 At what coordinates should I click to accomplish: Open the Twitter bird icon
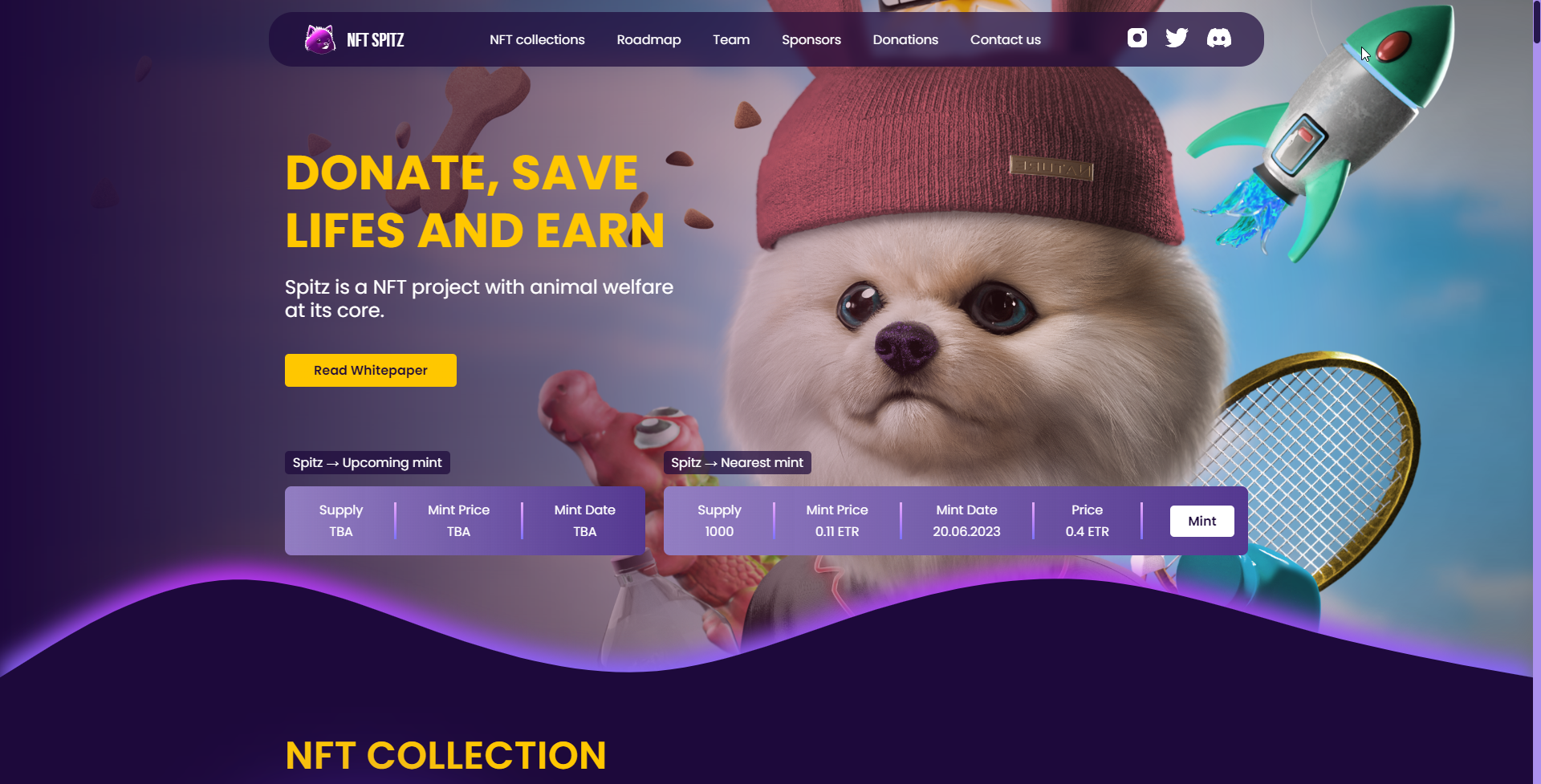tap(1177, 38)
